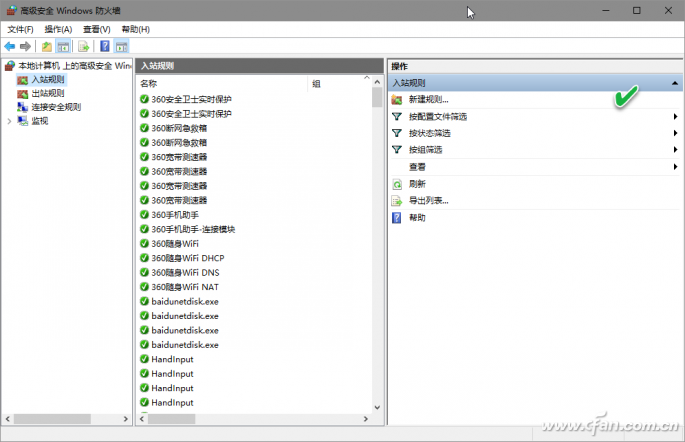The height and width of the screenshot is (442, 685).
Task: Select 连接安全规则 in the tree
Action: point(56,107)
